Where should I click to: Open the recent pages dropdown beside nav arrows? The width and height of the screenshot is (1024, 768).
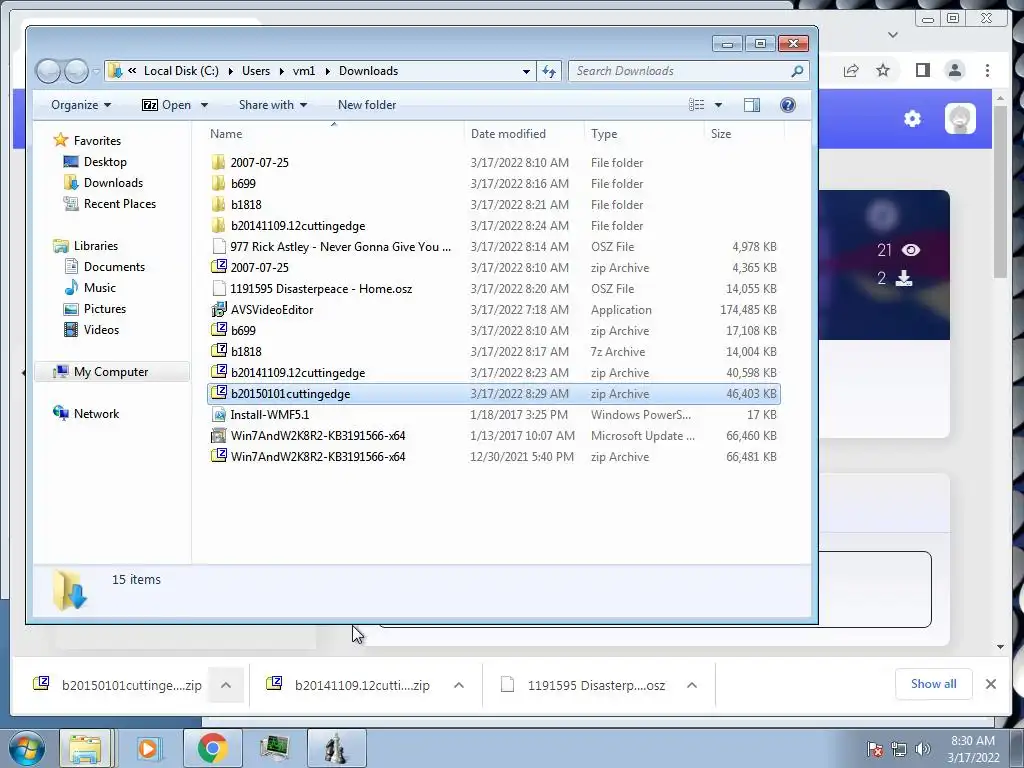(x=96, y=71)
